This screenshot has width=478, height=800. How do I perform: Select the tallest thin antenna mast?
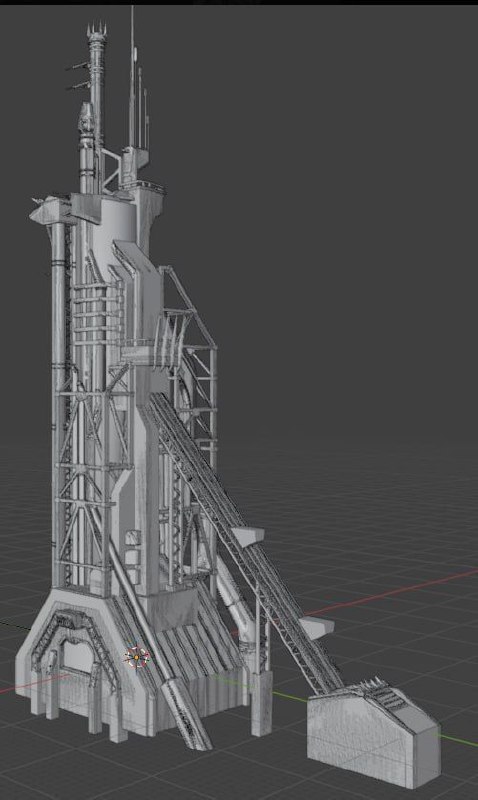pos(132,77)
